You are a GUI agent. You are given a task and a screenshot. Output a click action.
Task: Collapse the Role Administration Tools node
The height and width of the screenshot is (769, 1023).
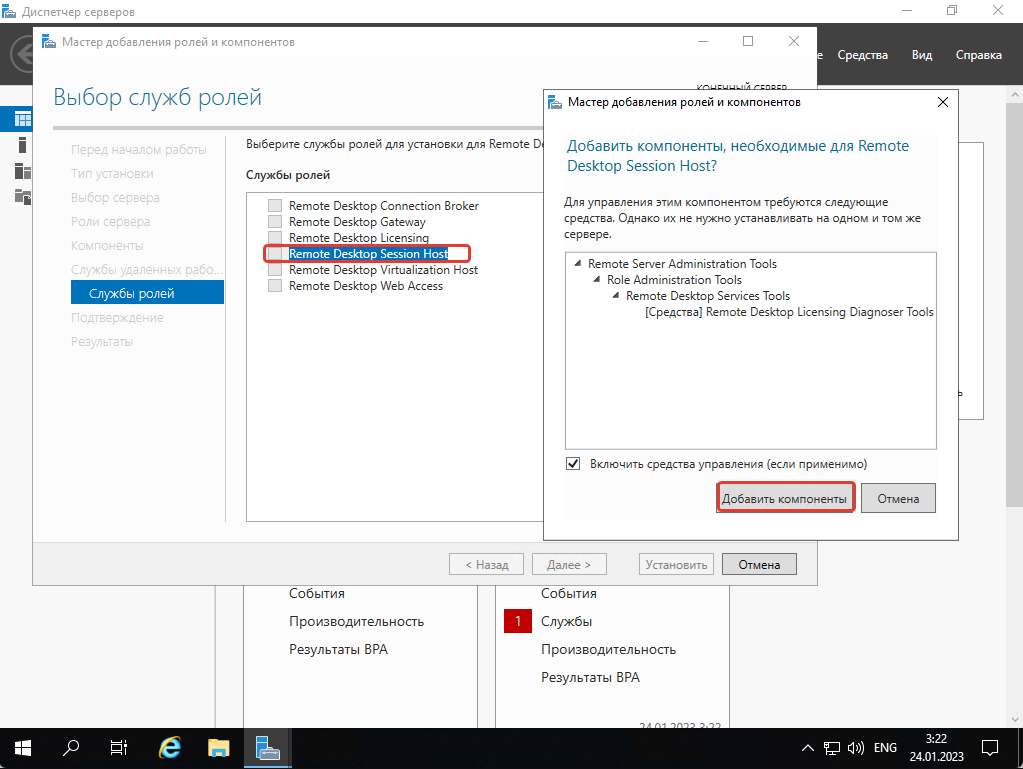tap(597, 280)
